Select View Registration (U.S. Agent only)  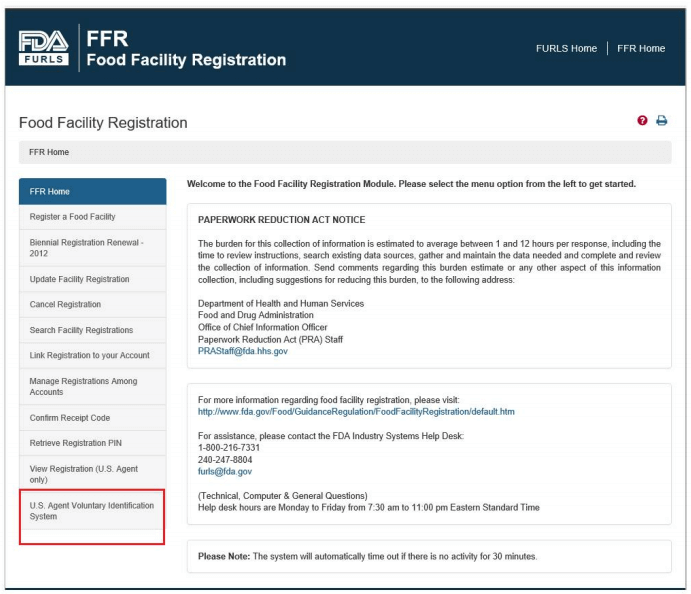tap(93, 474)
